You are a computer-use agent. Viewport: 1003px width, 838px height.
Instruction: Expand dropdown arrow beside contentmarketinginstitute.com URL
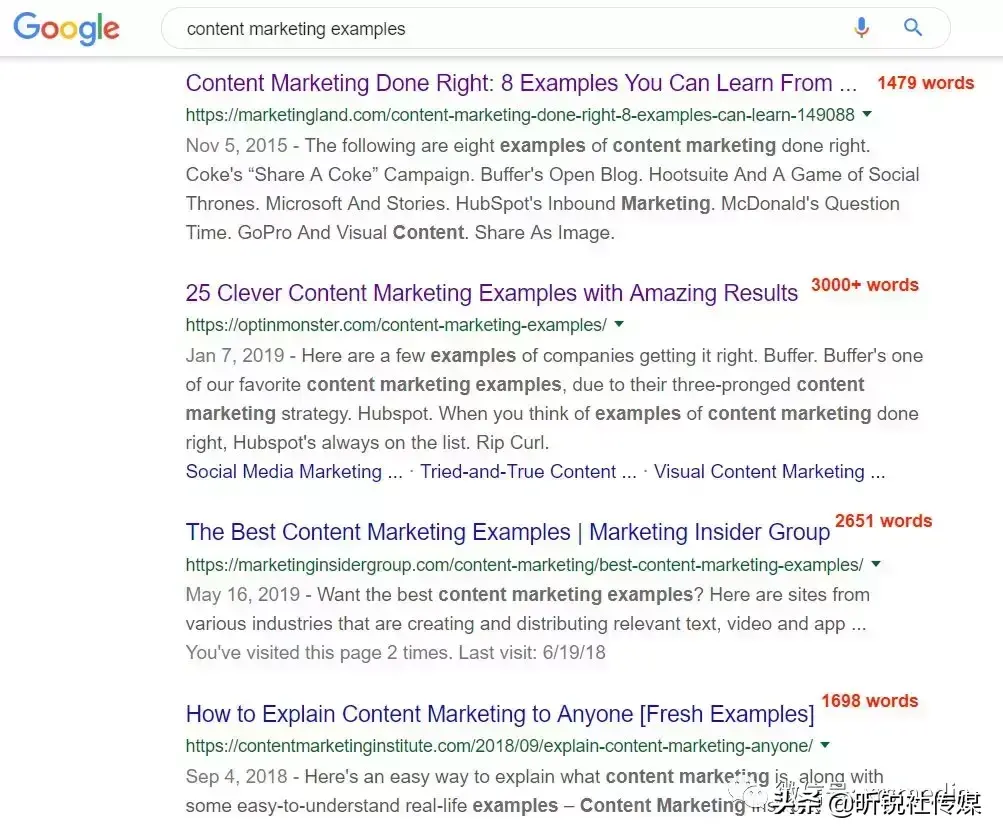click(x=825, y=745)
